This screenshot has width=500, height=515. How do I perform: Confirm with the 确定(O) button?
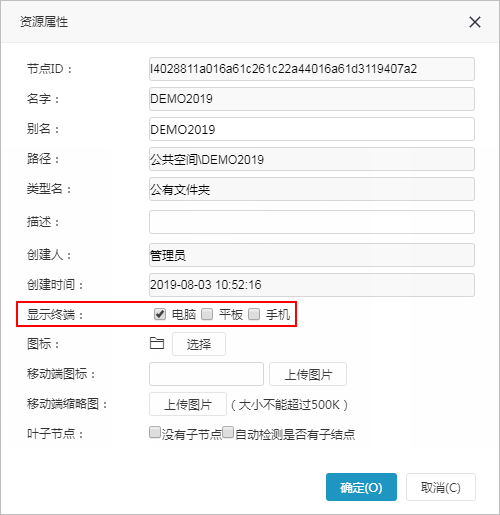(x=361, y=487)
